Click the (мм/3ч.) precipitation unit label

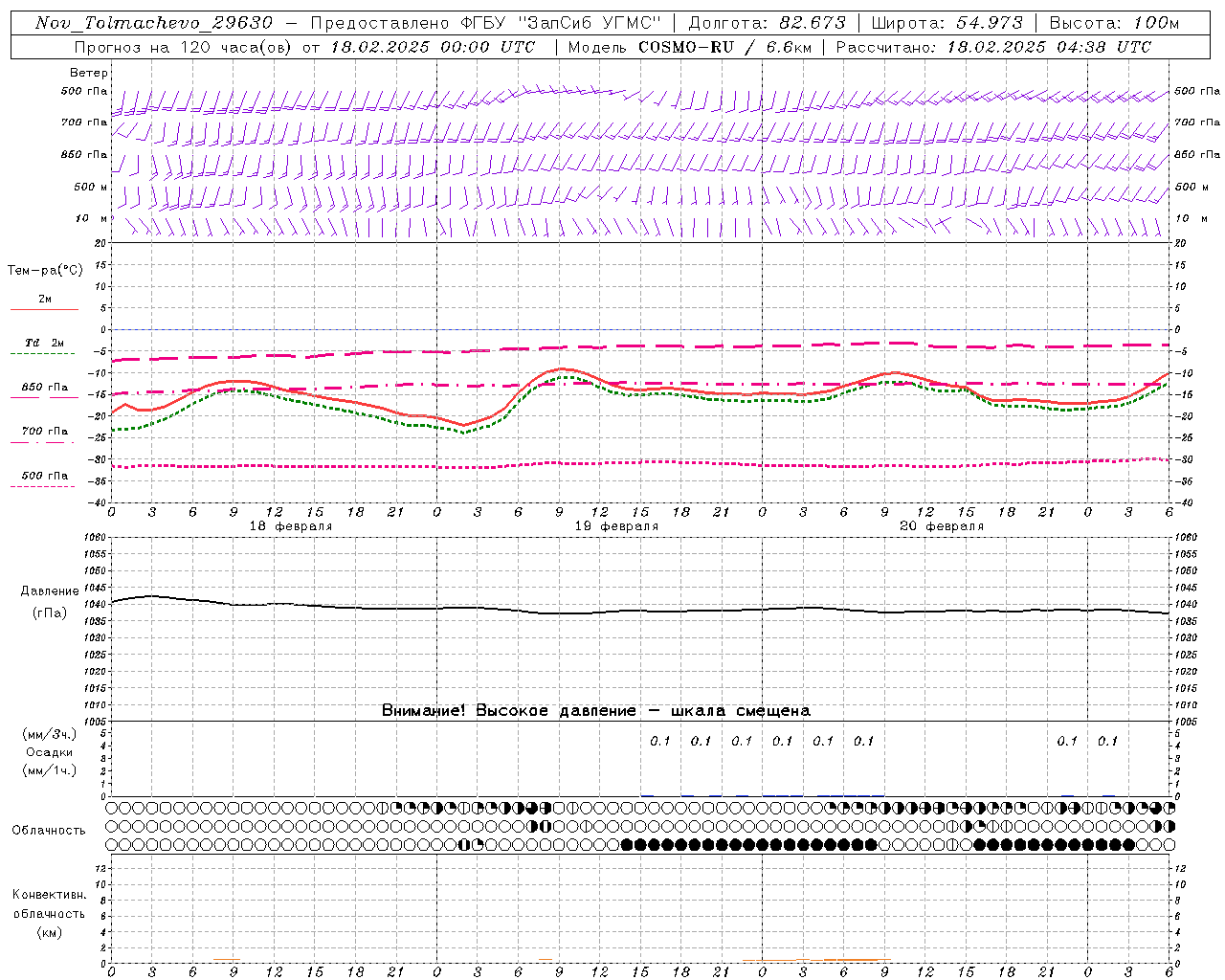pyautogui.click(x=49, y=734)
